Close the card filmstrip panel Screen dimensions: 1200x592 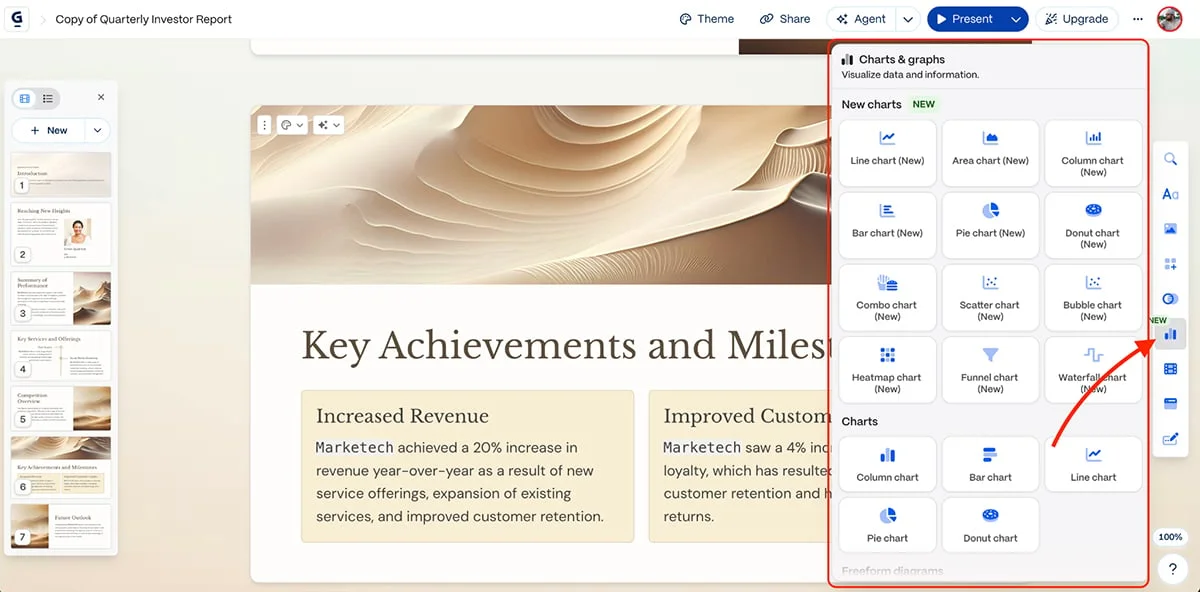tap(101, 97)
